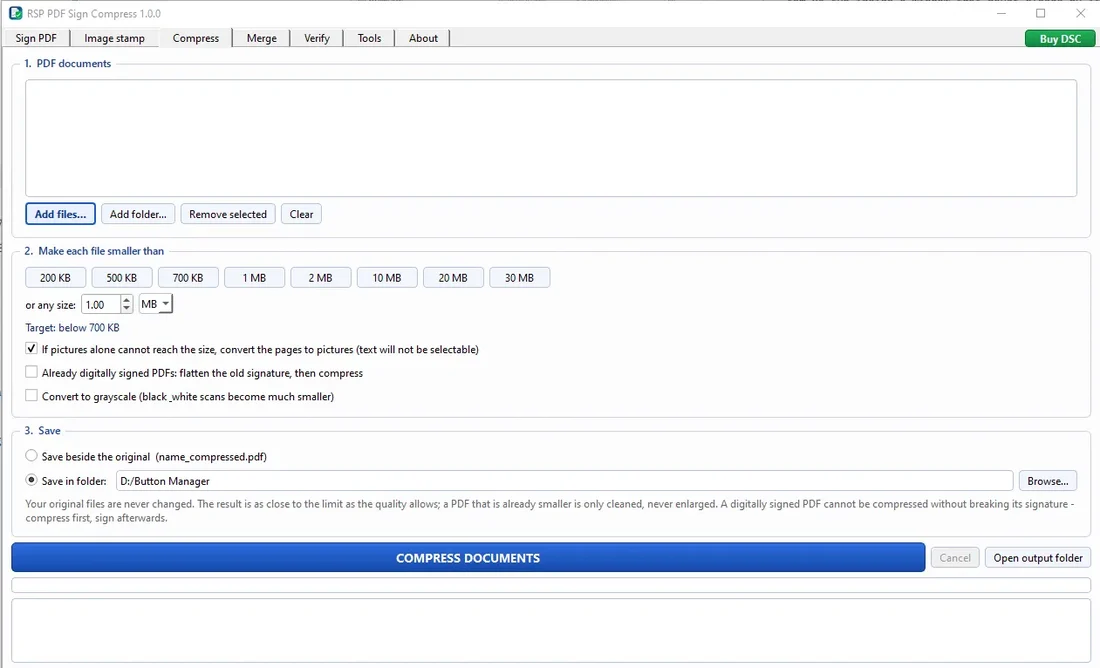This screenshot has height=668, width=1100.
Task: Click Add folder... button
Action: 138,214
